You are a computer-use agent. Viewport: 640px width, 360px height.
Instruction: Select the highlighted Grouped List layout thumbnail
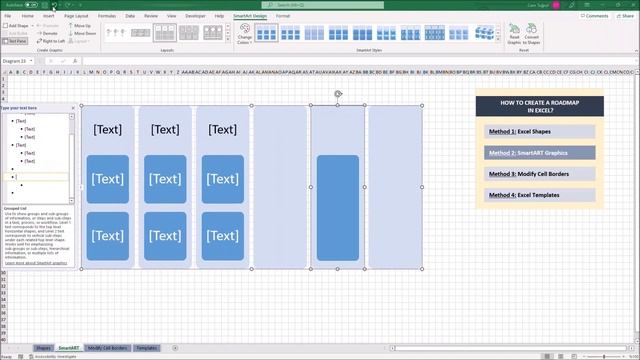[164, 33]
